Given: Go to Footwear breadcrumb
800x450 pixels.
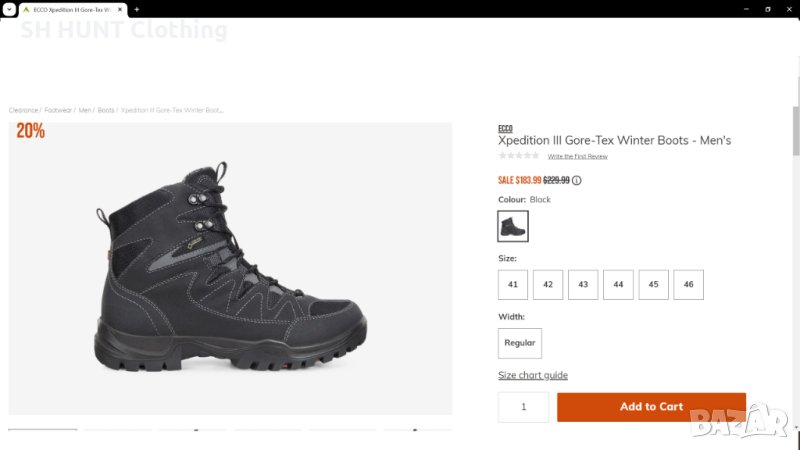Looking at the screenshot, I should click(x=59, y=110).
